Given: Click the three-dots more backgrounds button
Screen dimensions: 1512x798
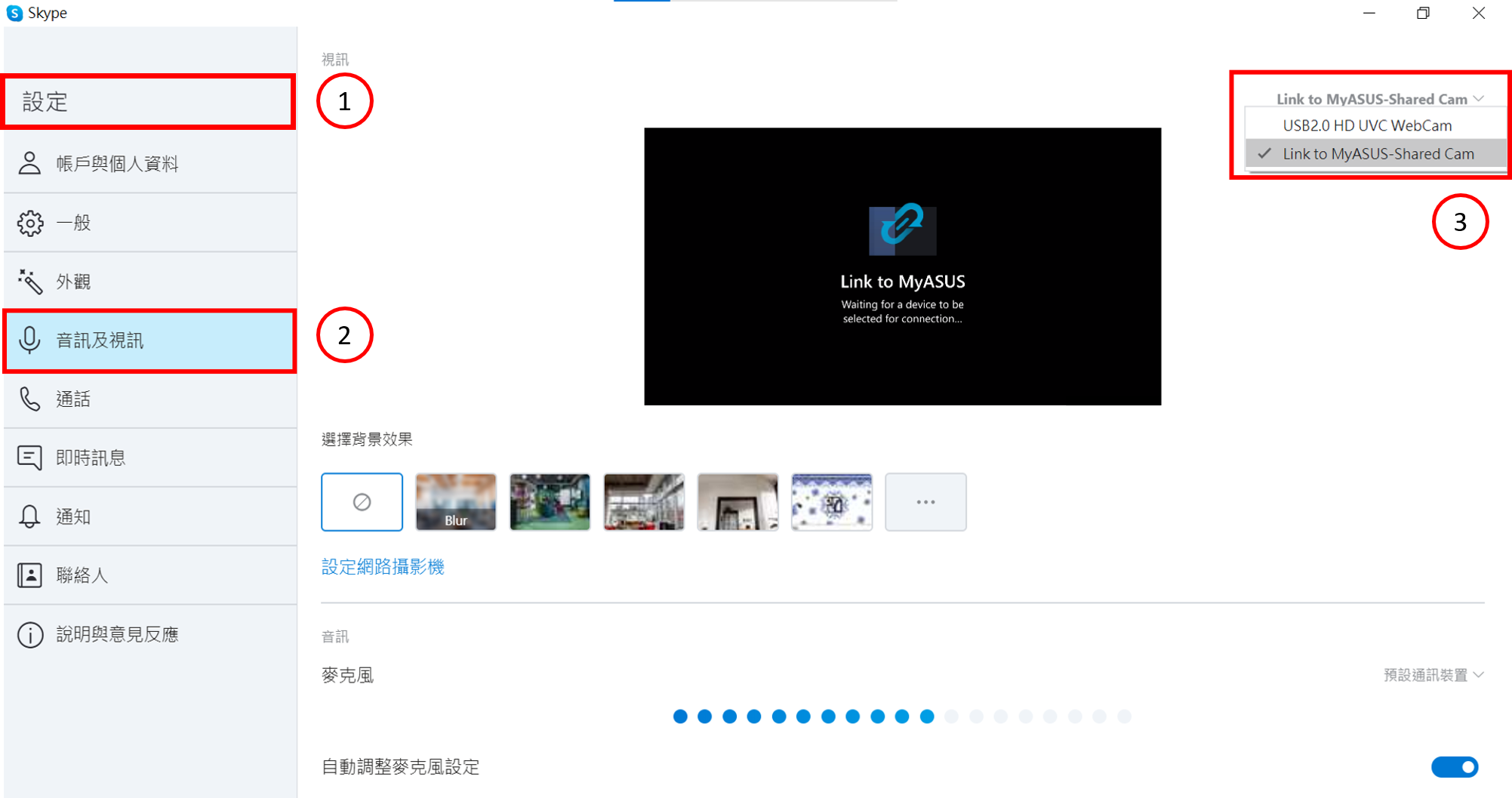Looking at the screenshot, I should (x=925, y=502).
